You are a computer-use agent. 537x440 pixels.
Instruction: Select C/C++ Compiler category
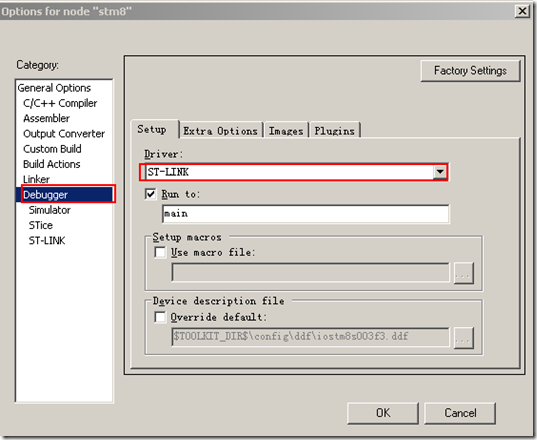60,103
